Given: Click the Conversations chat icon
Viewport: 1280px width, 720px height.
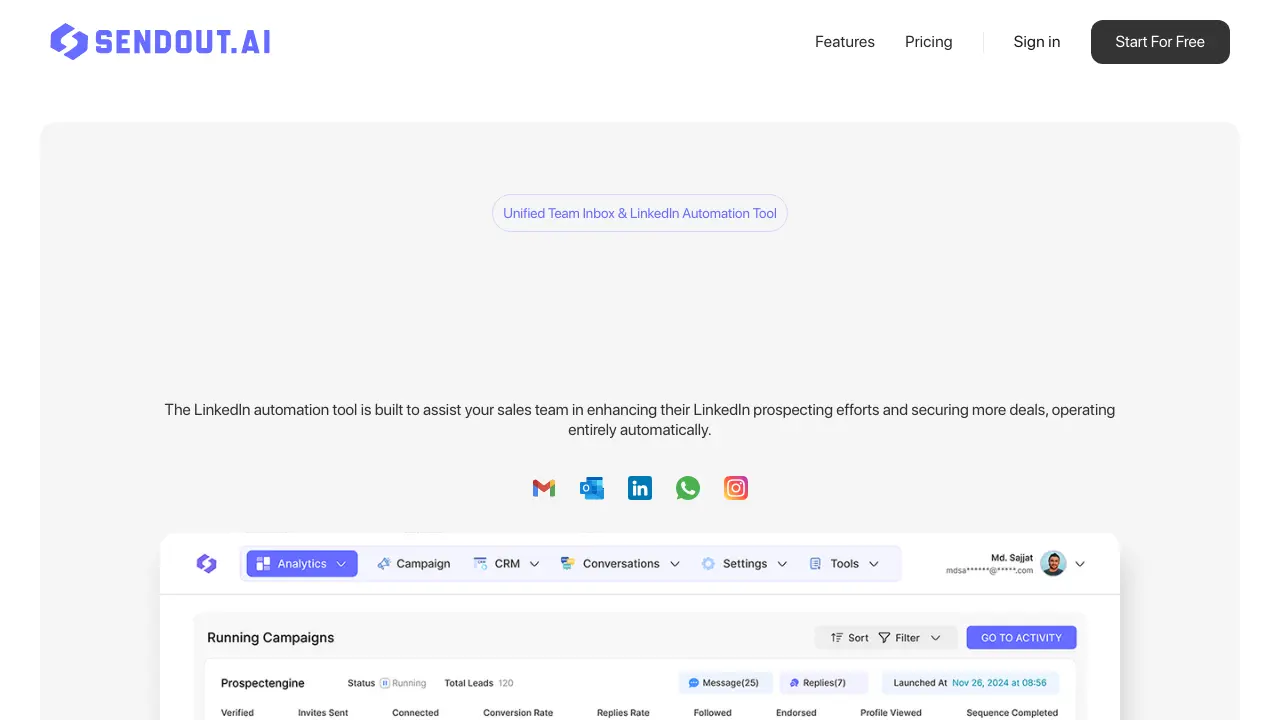Looking at the screenshot, I should pos(568,564).
